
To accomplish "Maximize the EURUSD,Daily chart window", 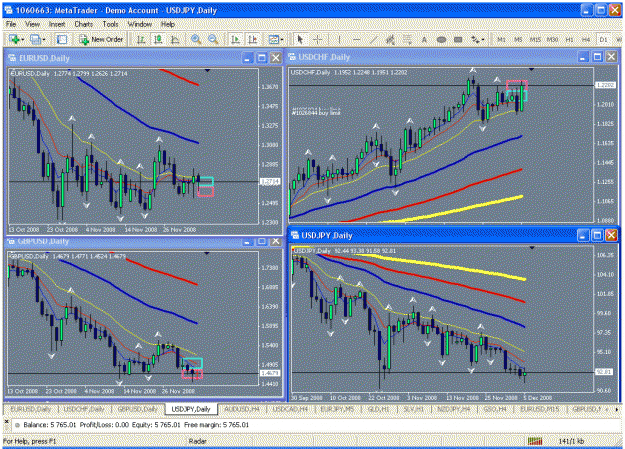I will [261, 58].
